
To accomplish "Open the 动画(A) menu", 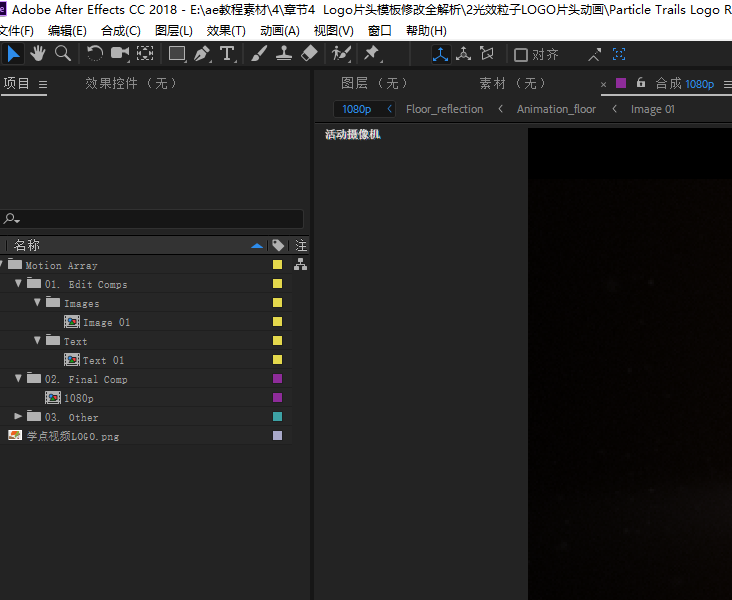I will tap(280, 31).
